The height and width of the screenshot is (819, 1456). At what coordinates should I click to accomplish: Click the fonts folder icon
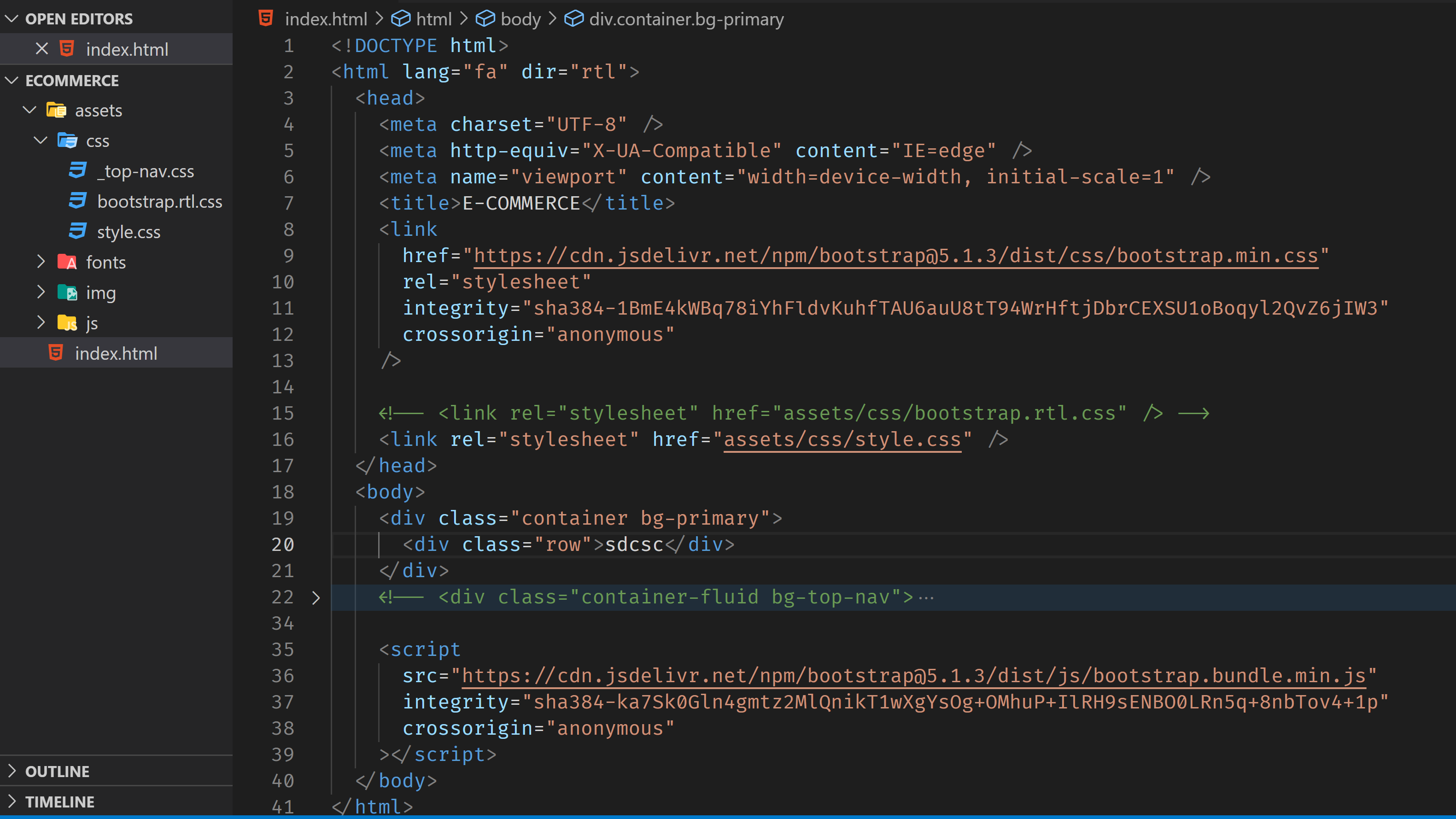pyautogui.click(x=67, y=262)
